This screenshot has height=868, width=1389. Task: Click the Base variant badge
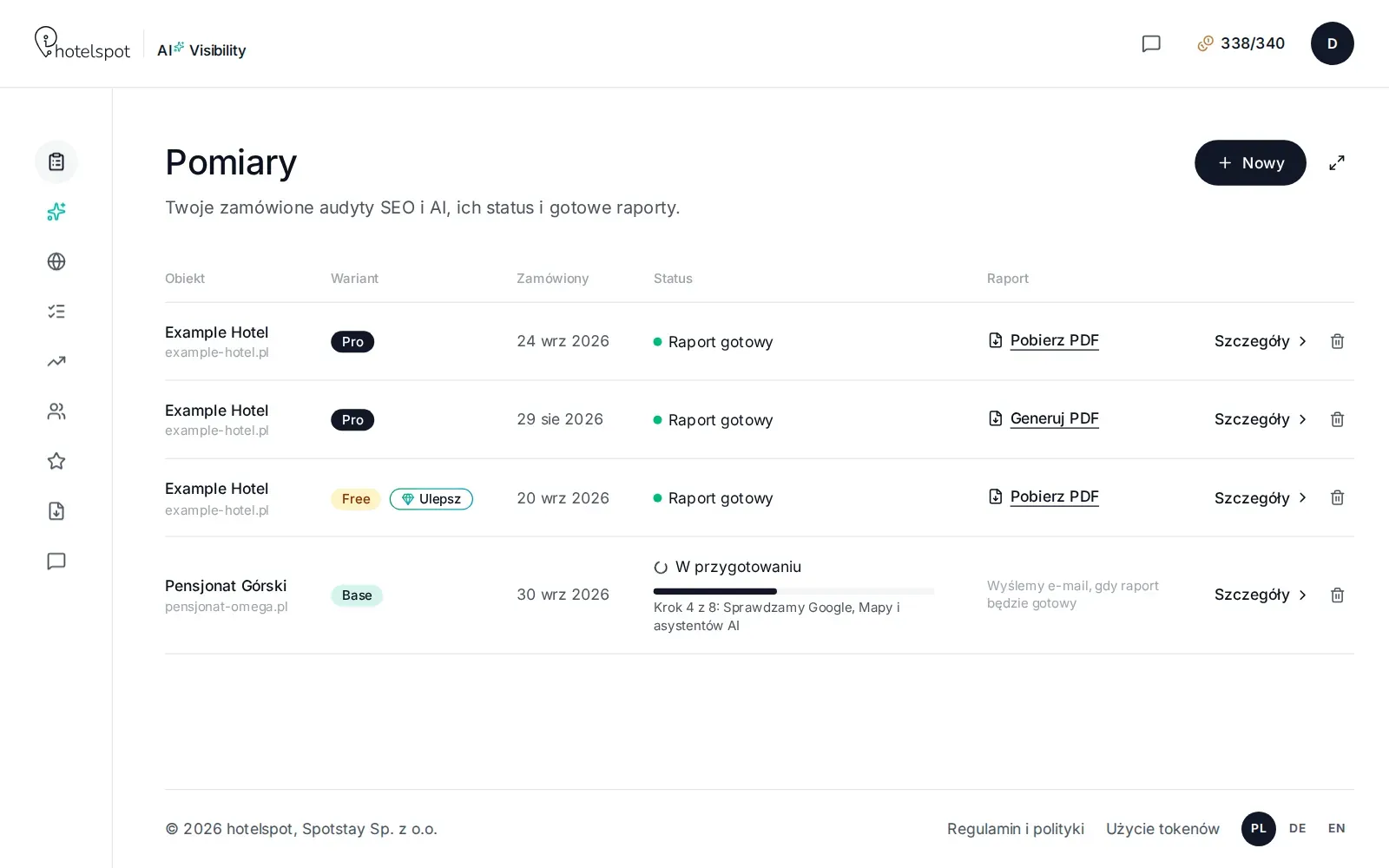pos(357,595)
